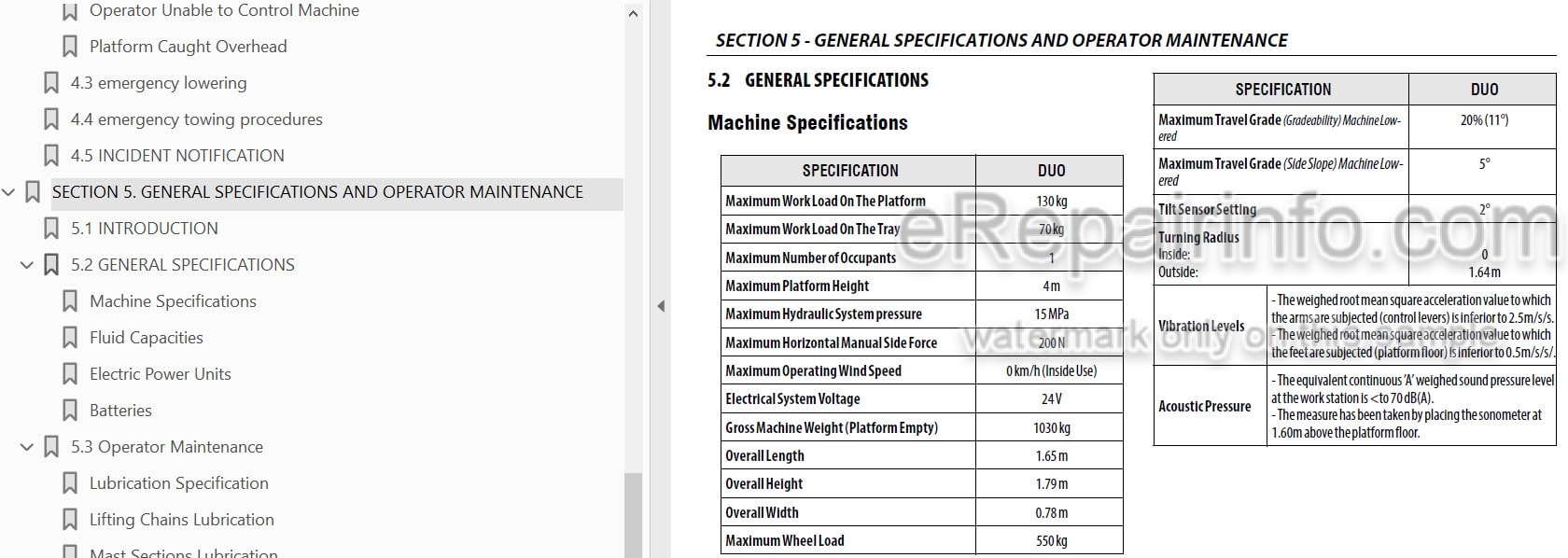1568x558 pixels.
Task: Click bookmark icon beside Platform Caught Overhead
Action: [x=70, y=47]
